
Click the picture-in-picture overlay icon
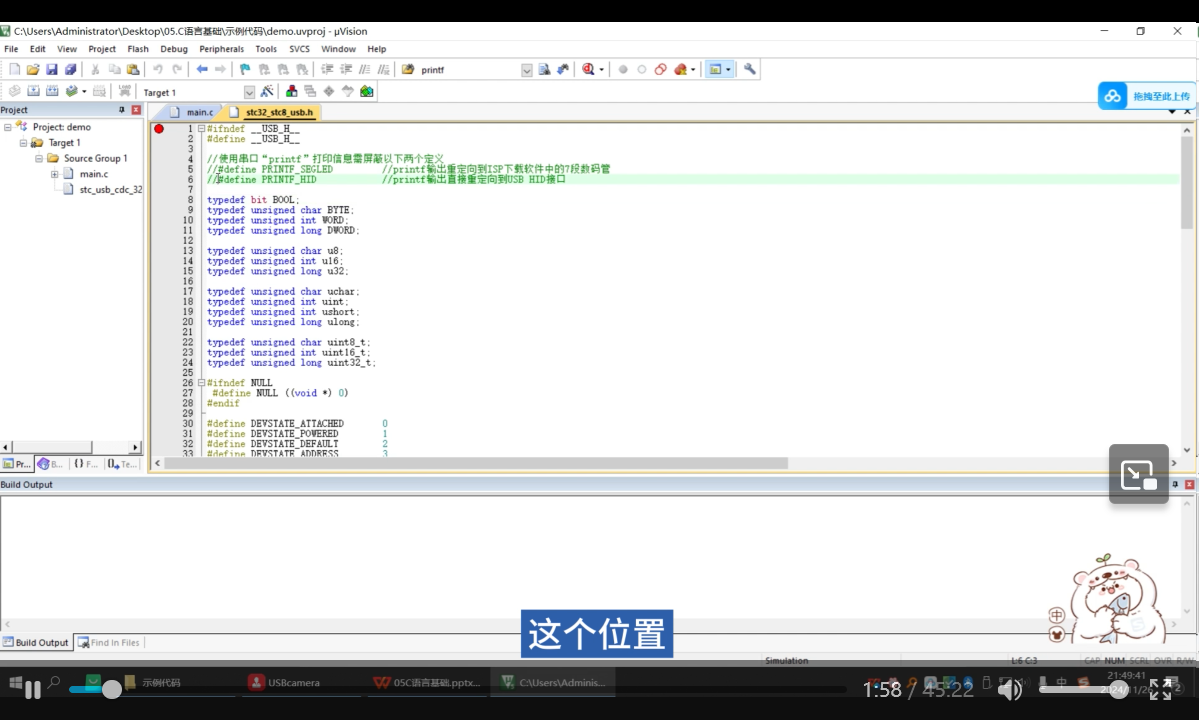1139,475
